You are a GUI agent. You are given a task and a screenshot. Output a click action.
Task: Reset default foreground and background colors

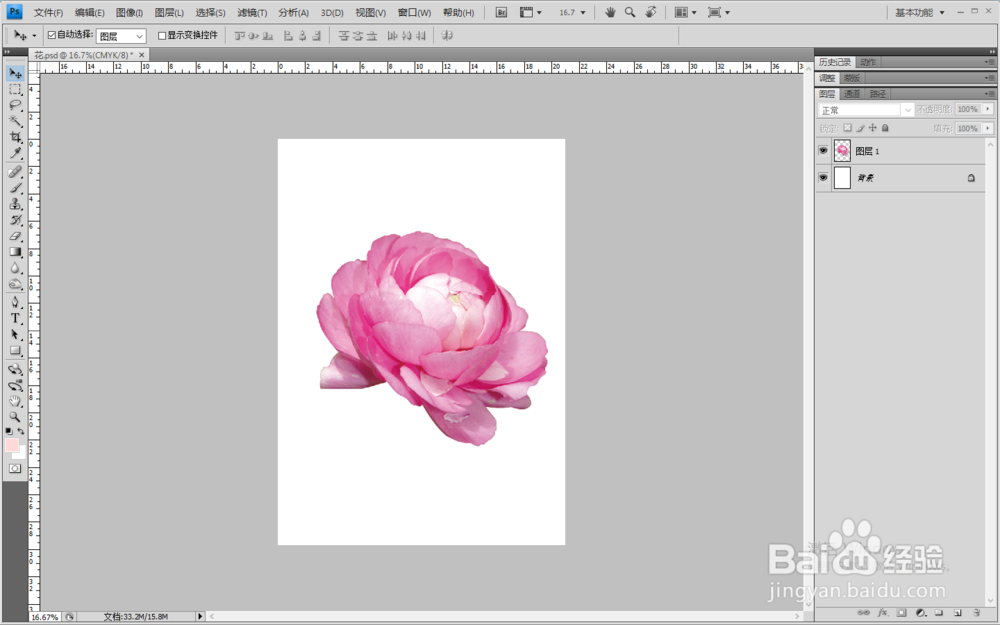pos(9,431)
